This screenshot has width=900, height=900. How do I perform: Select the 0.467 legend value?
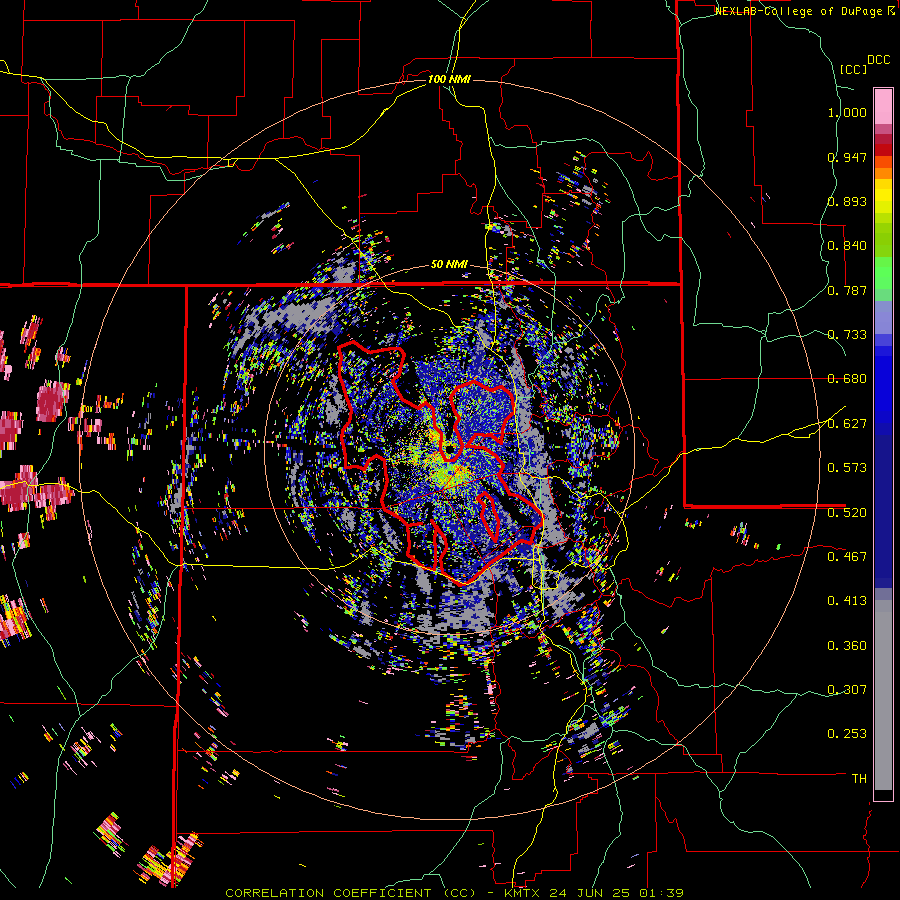(x=847, y=557)
